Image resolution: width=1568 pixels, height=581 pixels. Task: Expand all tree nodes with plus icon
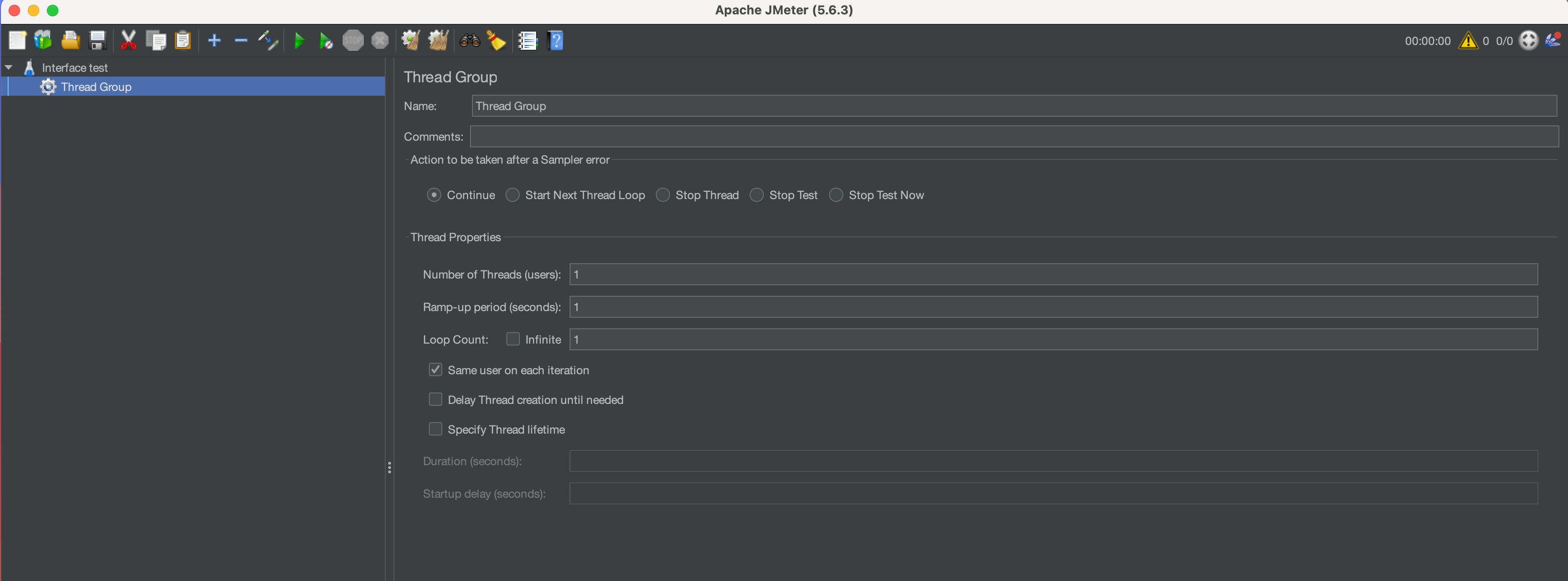[214, 41]
